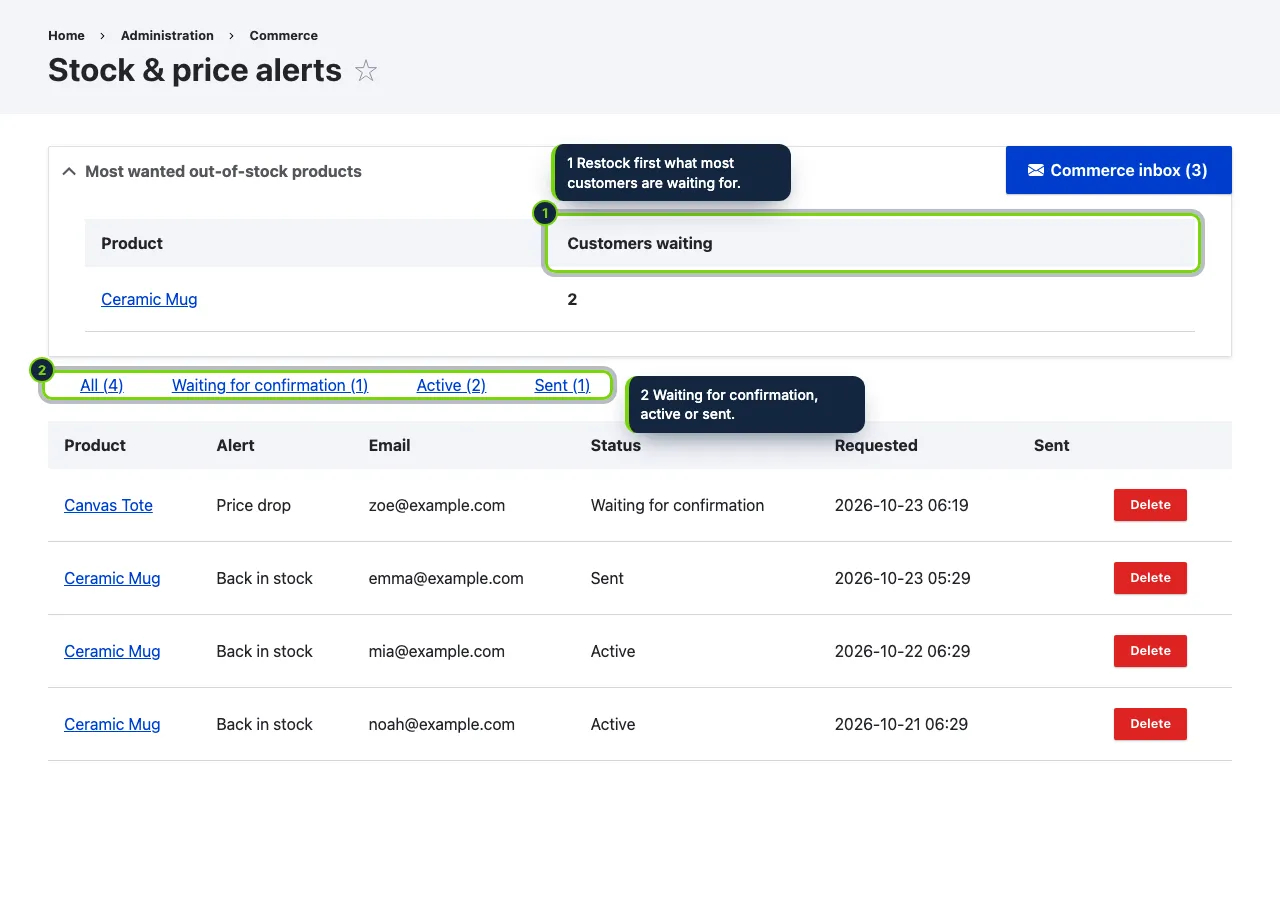
Task: Open the Canvas Tote product link
Action: [108, 505]
